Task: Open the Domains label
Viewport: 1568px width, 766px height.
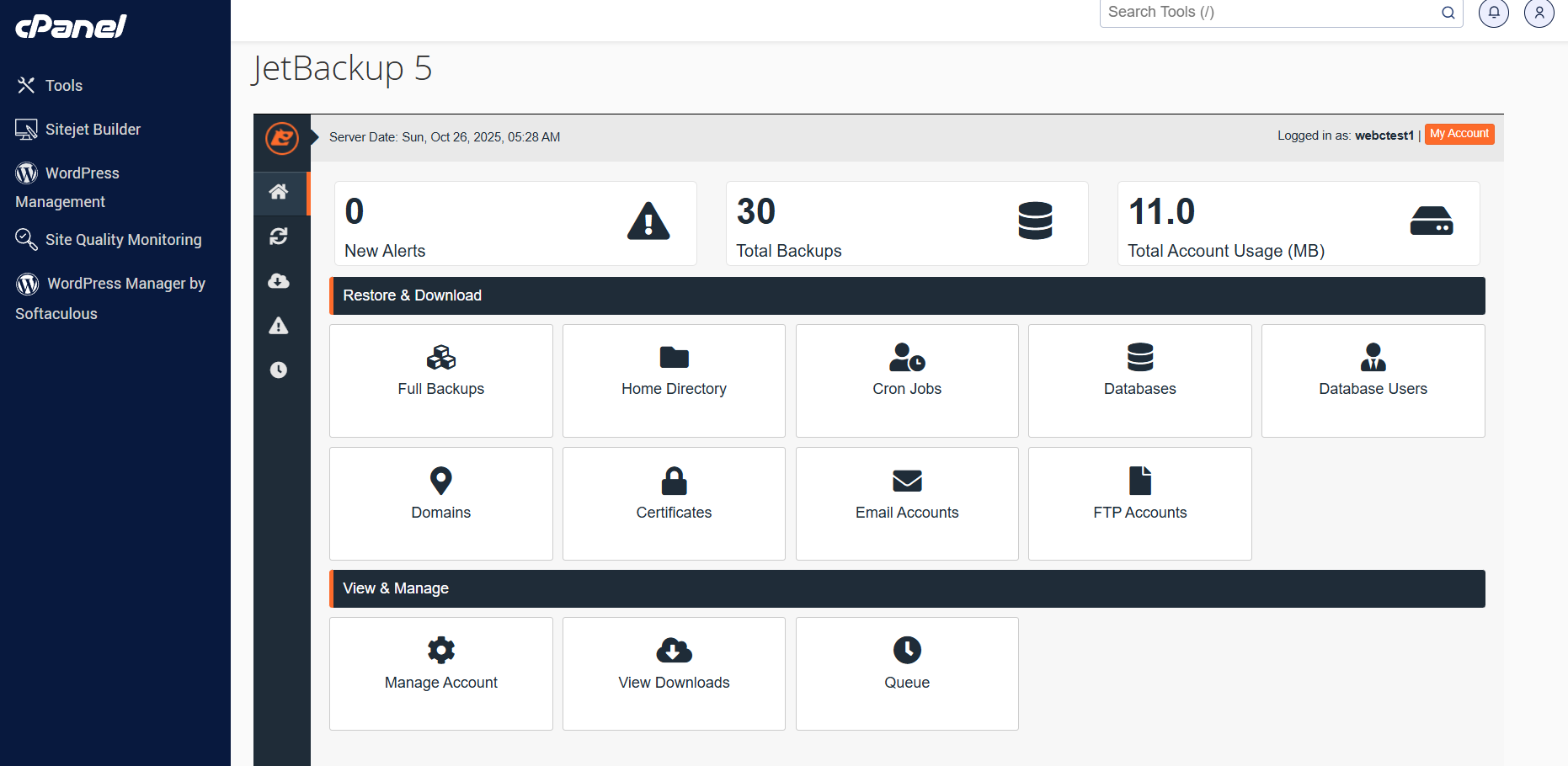Action: [441, 513]
